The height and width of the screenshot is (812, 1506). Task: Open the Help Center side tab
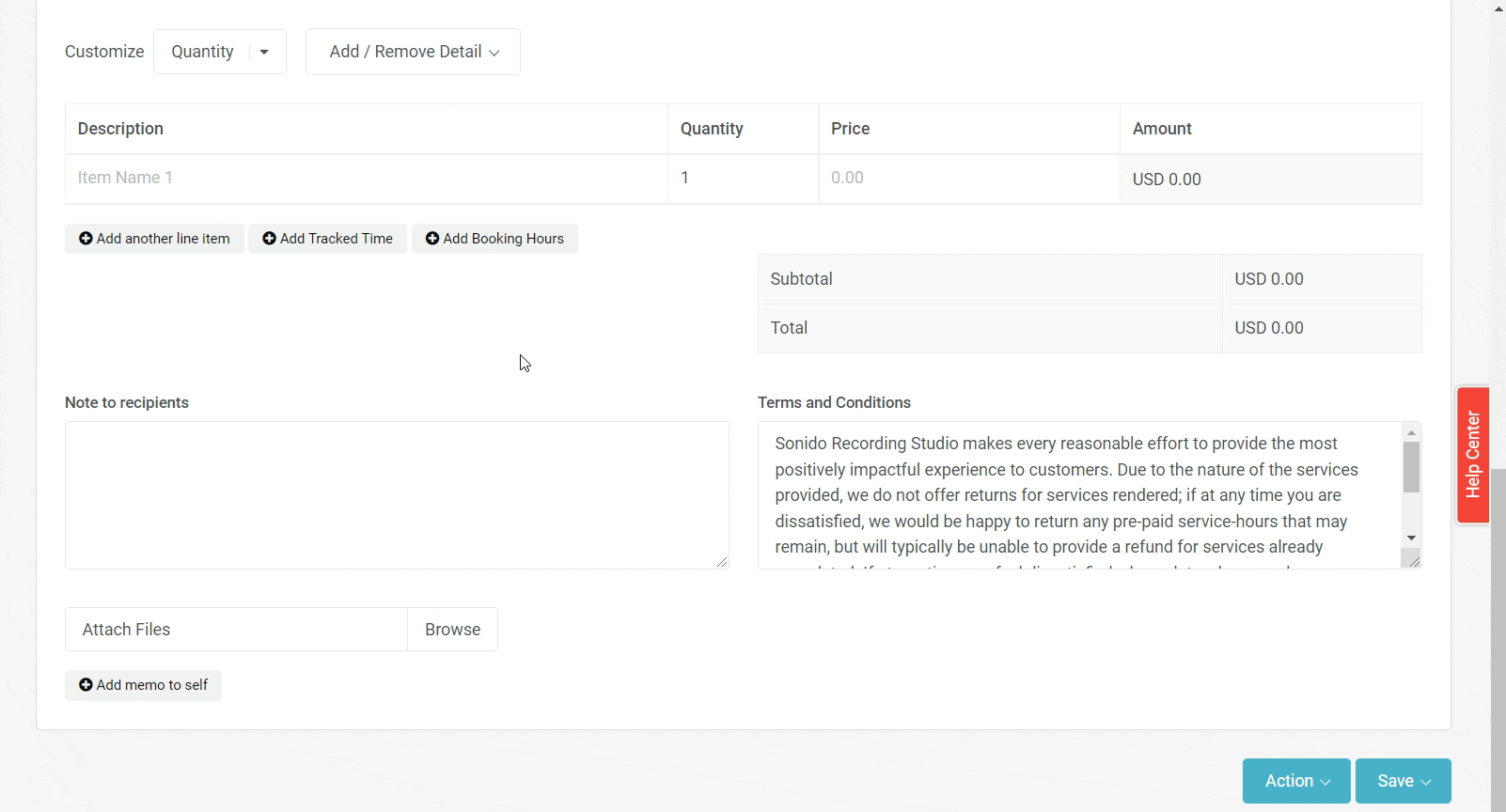tap(1472, 455)
